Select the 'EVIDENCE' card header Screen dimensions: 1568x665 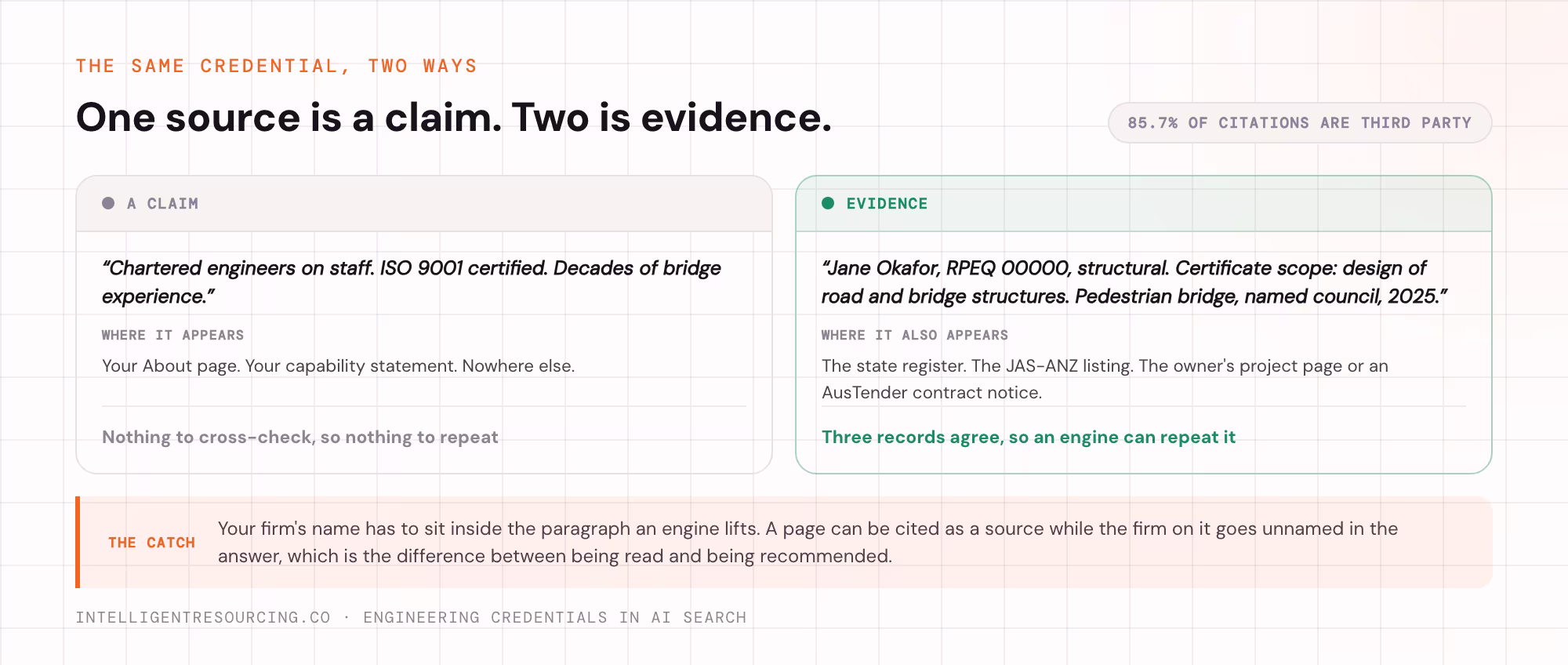tap(1144, 204)
